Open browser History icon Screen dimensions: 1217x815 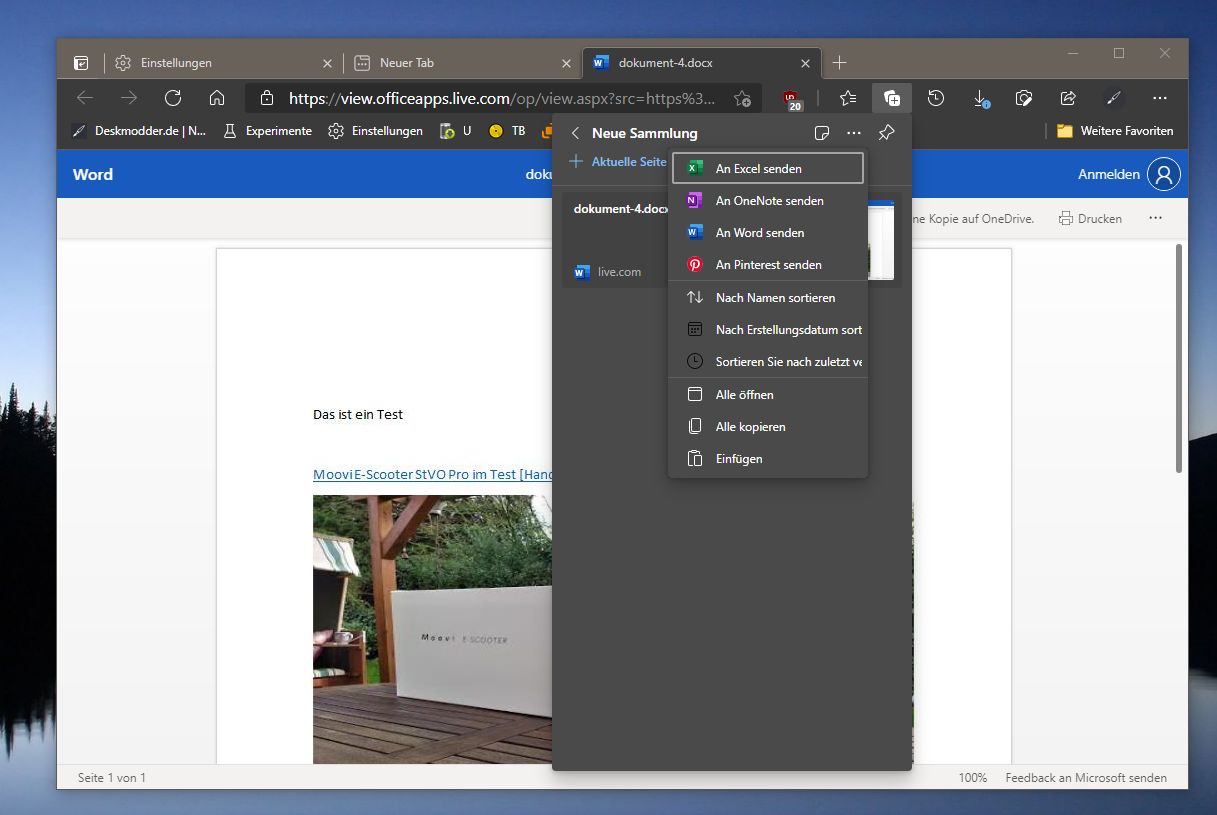(x=936, y=98)
